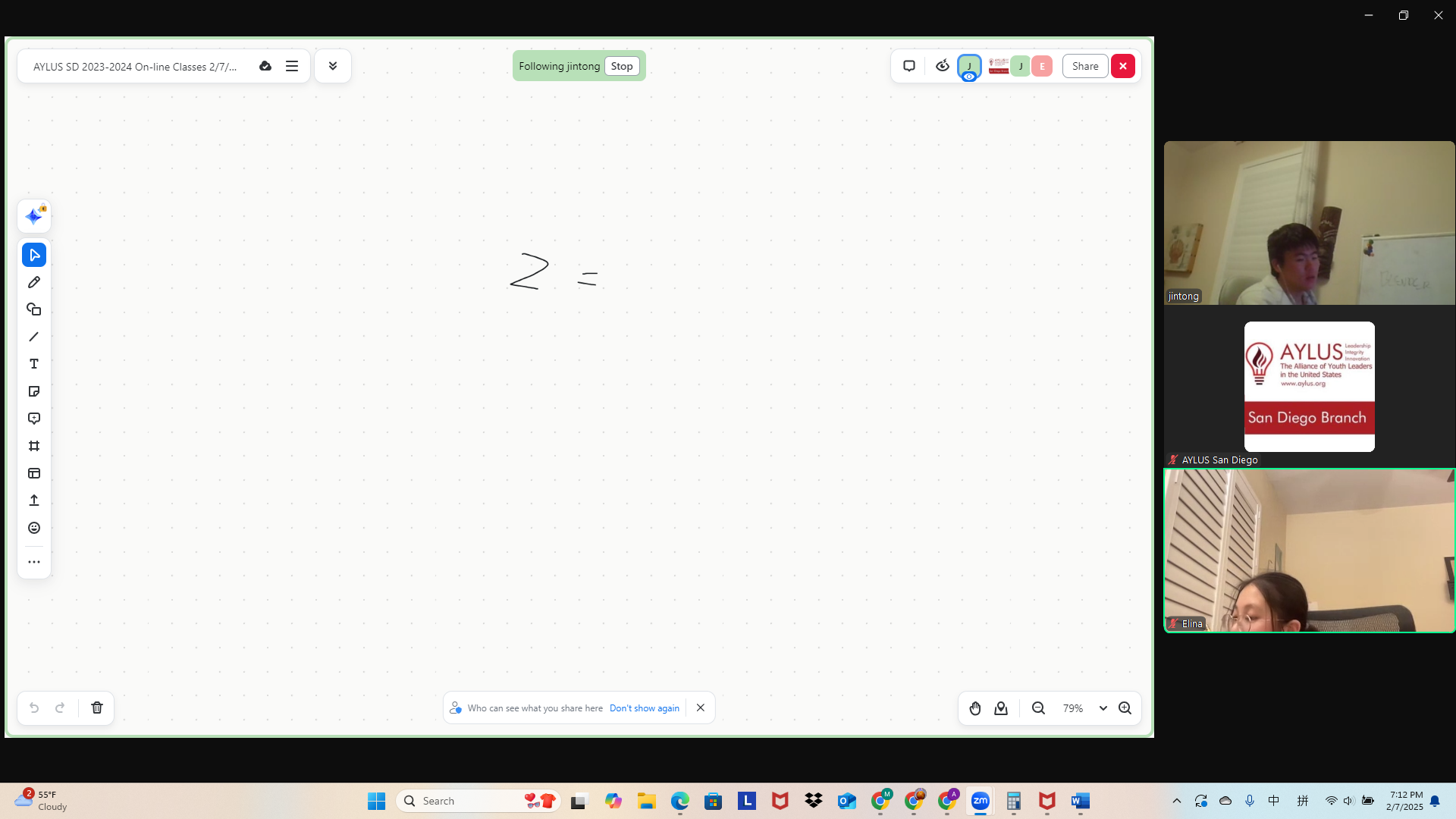Show more tools via three dots
1456x819 pixels.
point(34,562)
